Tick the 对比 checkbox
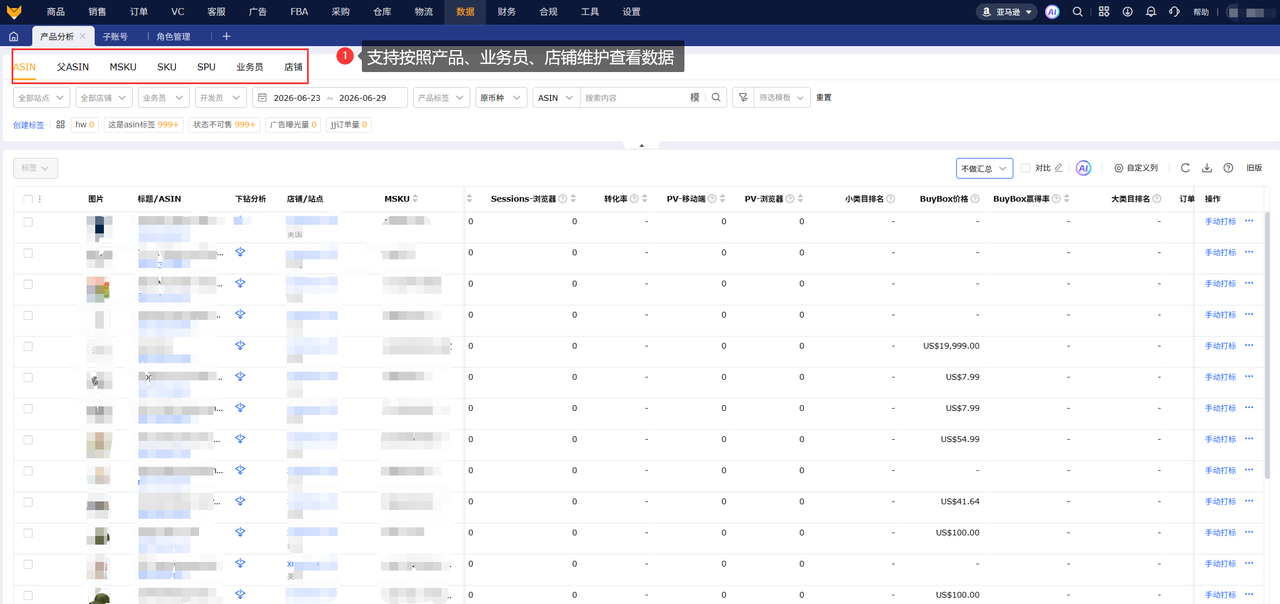Image resolution: width=1280 pixels, height=604 pixels. [x=1025, y=168]
